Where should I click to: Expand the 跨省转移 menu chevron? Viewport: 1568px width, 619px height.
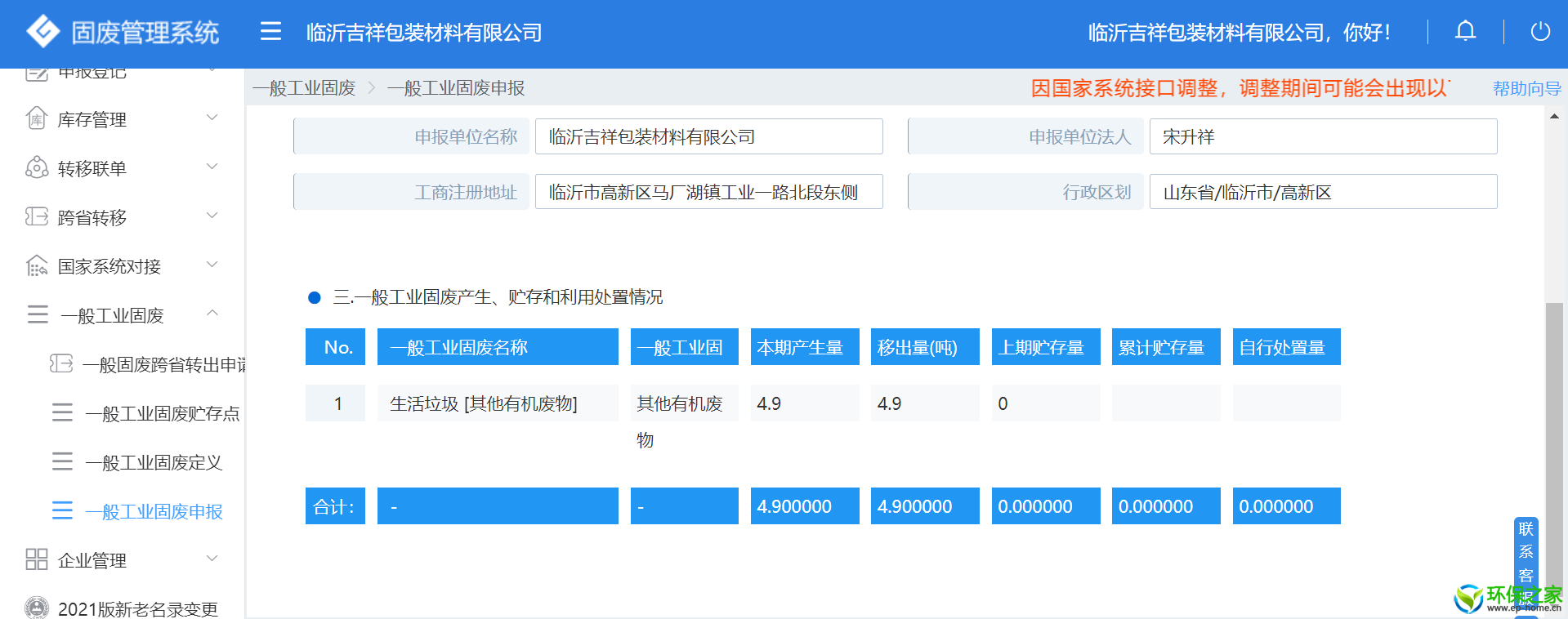point(212,216)
